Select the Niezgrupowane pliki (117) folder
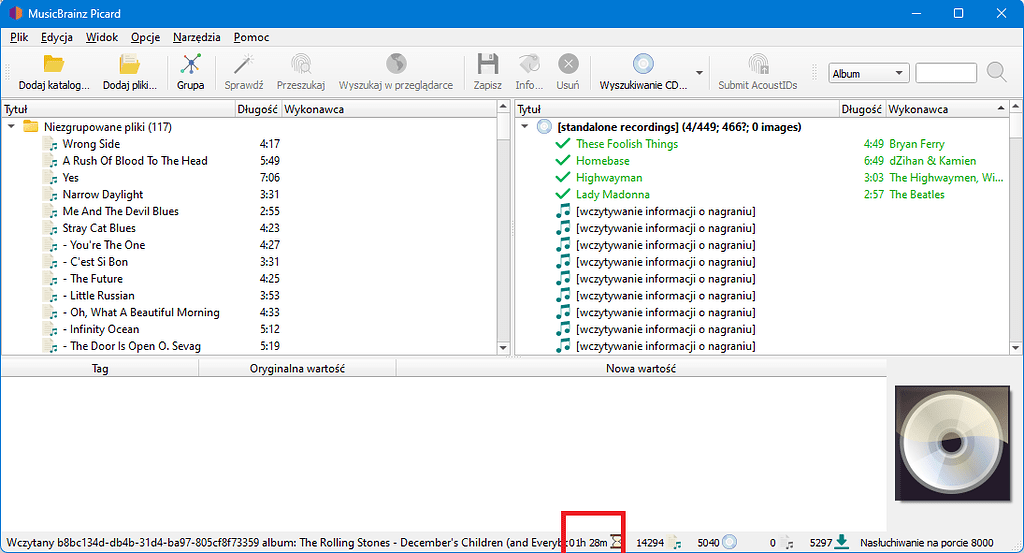Viewport: 1024px width, 553px height. (x=108, y=127)
